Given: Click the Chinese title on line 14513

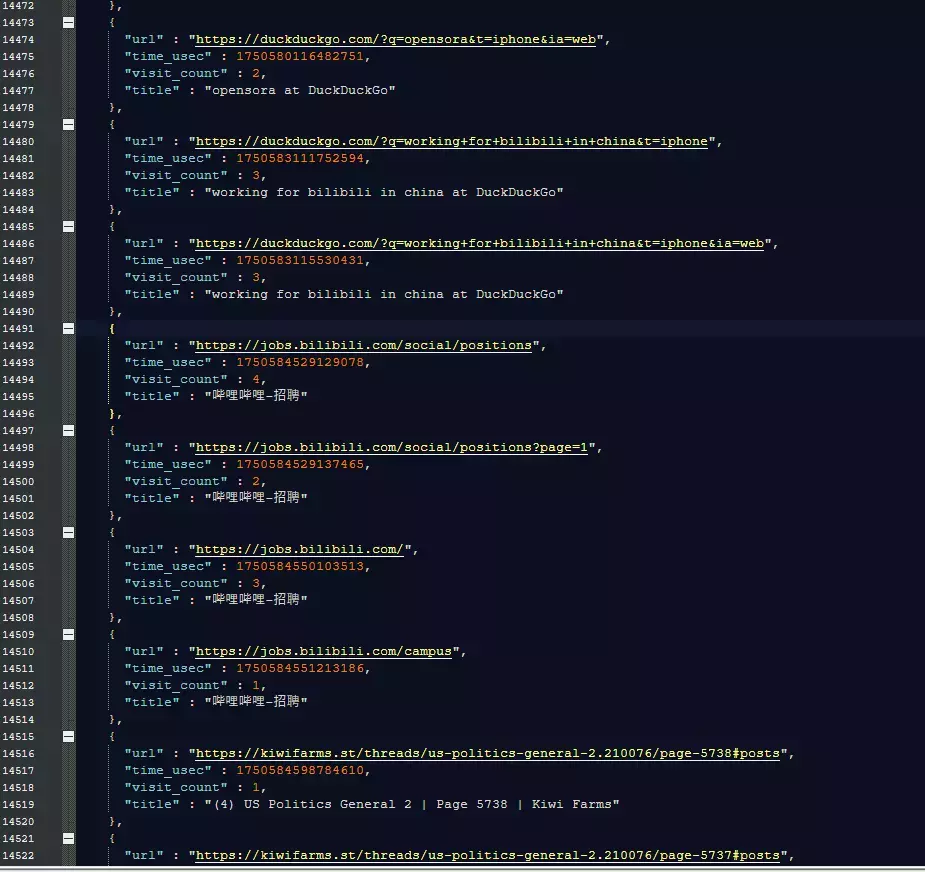Looking at the screenshot, I should (255, 702).
